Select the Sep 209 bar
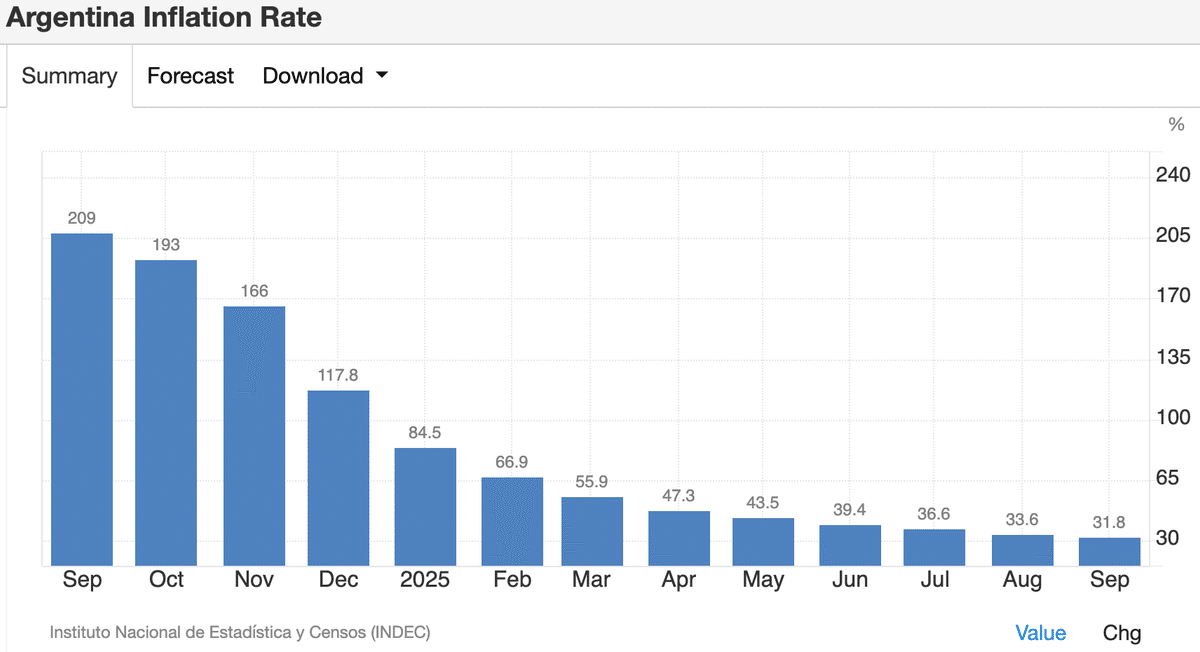The width and height of the screenshot is (1200, 652). click(82, 400)
